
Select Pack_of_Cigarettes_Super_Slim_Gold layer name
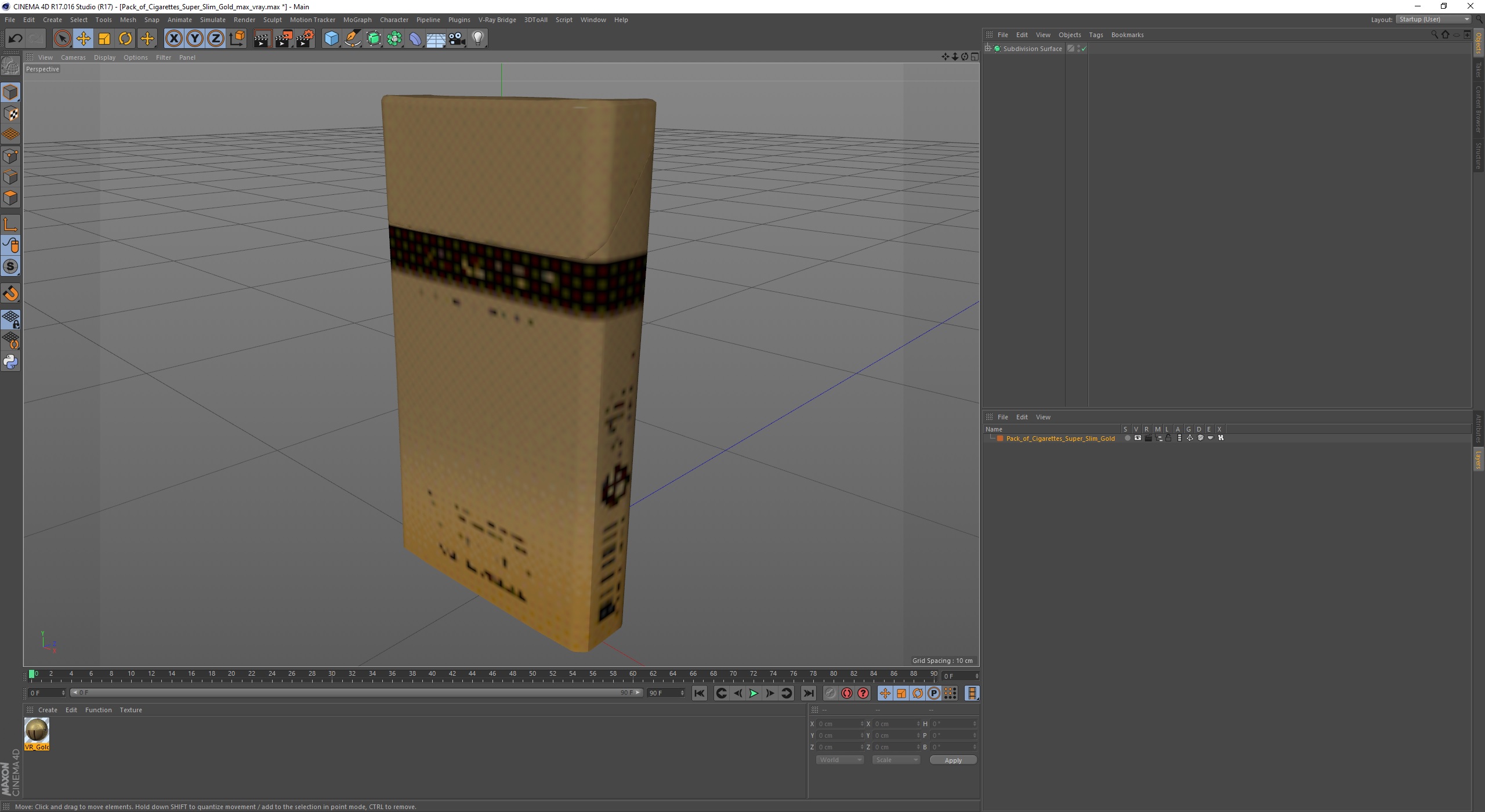pyautogui.click(x=1060, y=438)
